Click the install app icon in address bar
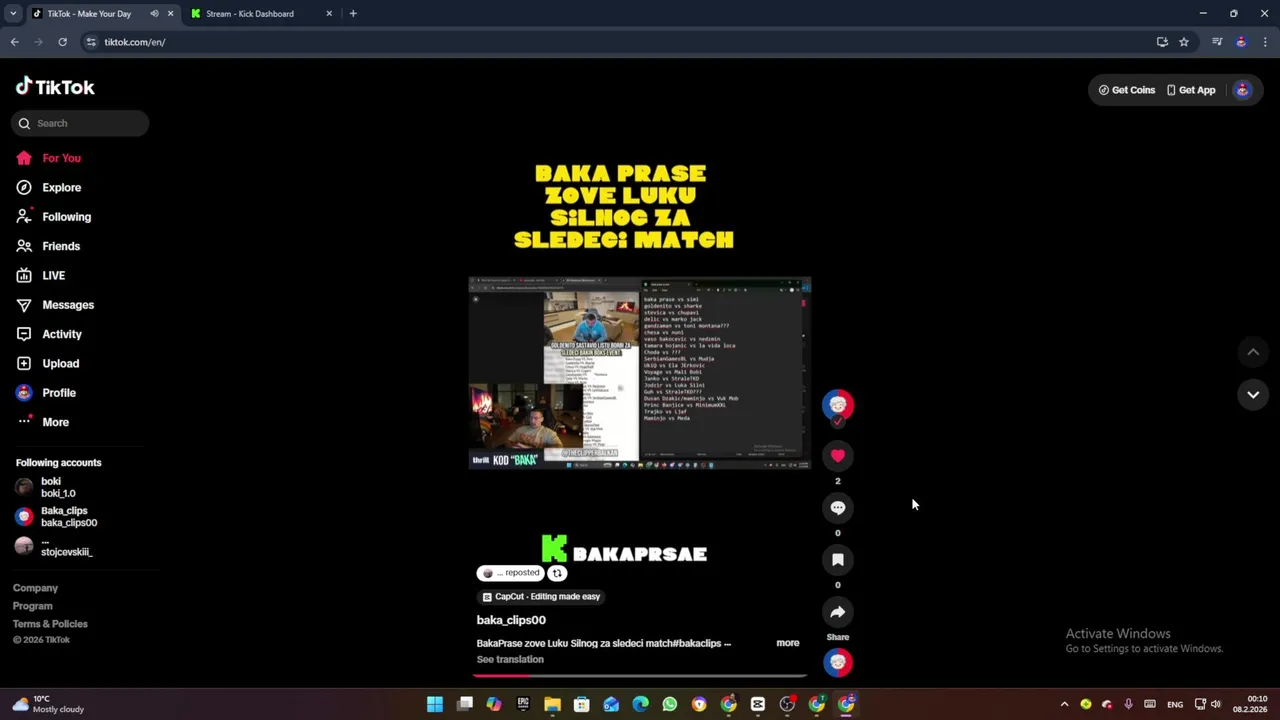Screen dimensions: 1280x720 [1162, 42]
